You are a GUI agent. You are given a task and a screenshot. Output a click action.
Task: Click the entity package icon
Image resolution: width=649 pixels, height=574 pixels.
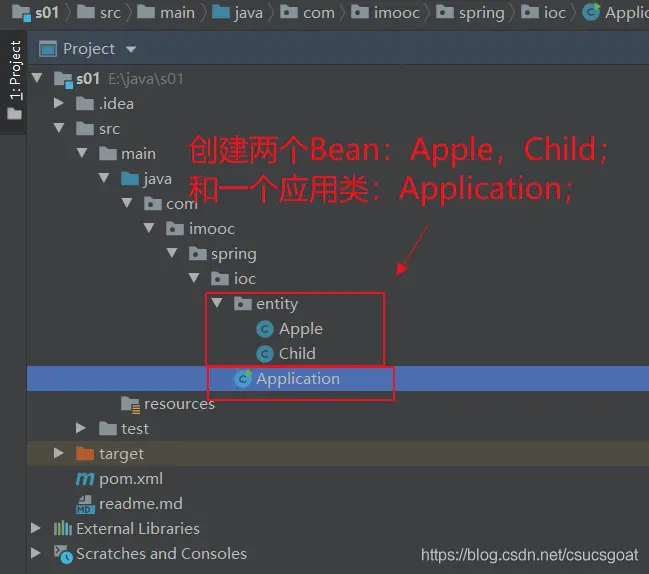(243, 303)
